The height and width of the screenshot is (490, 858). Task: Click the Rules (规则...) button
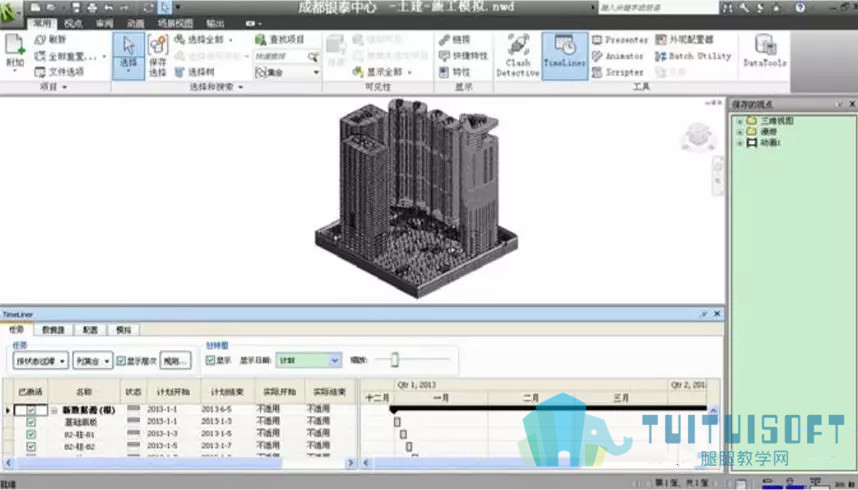point(176,361)
